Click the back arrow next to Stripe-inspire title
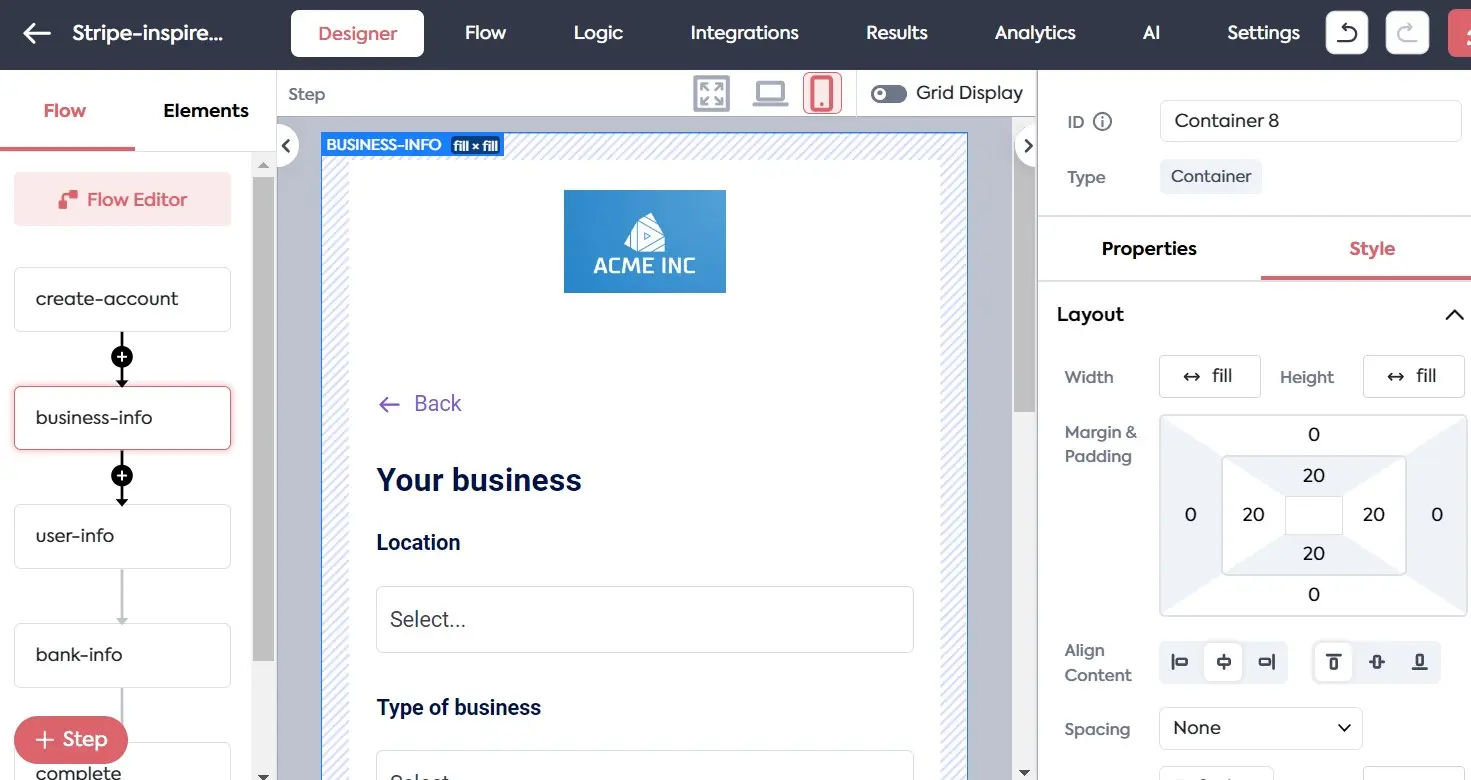 pos(36,31)
